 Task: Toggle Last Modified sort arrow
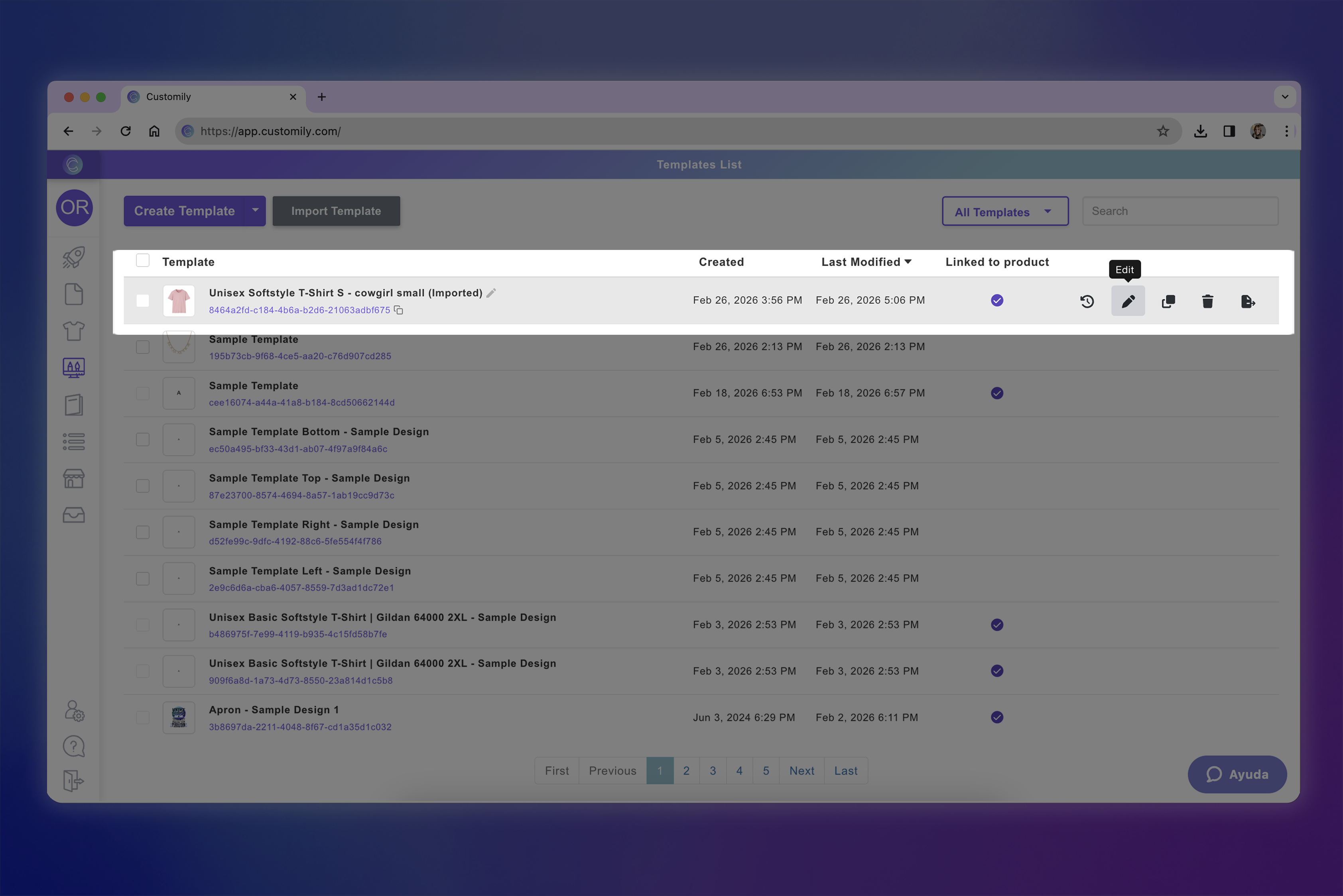[x=908, y=262]
